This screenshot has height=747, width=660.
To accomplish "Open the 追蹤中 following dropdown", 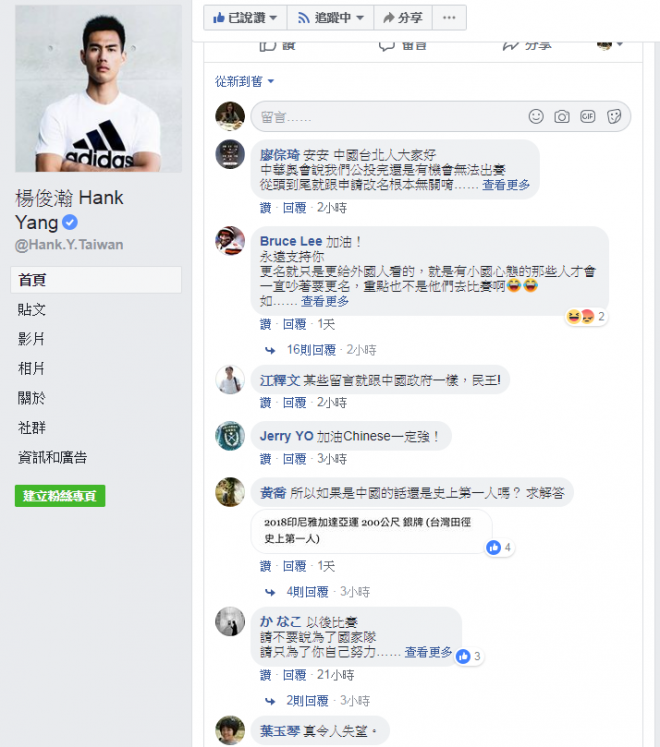I will [327, 17].
